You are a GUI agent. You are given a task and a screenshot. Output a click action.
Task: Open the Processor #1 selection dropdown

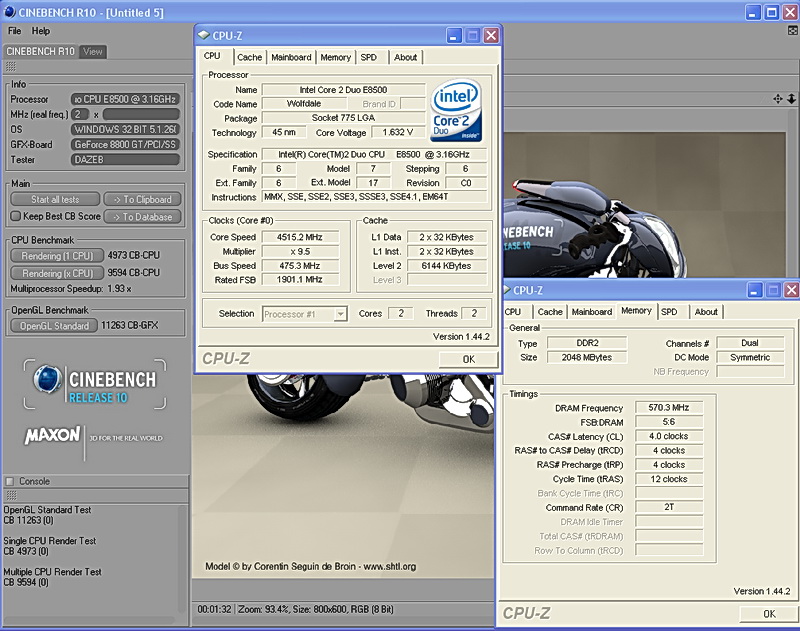coord(304,314)
